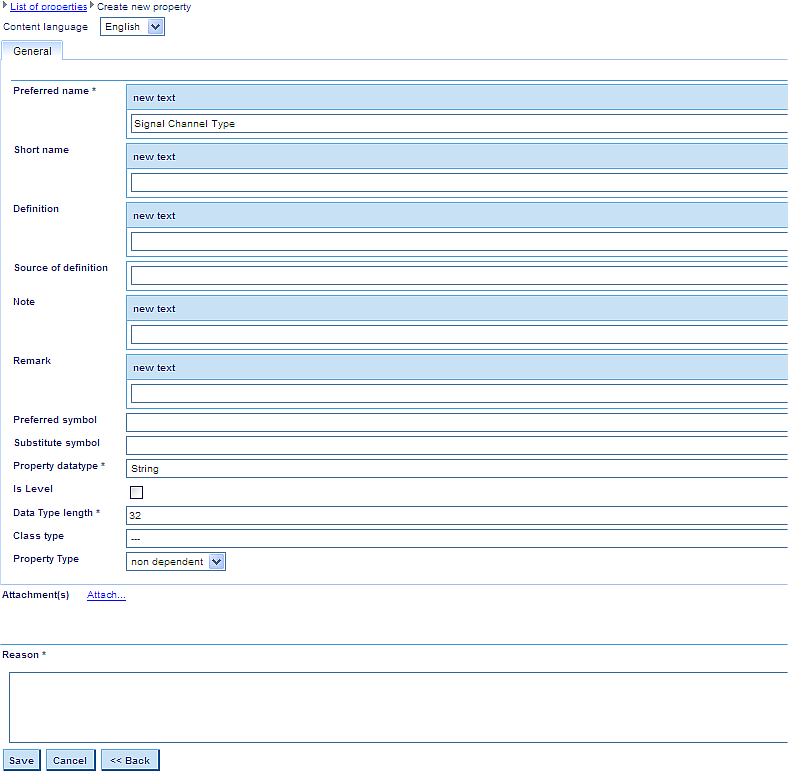This screenshot has height=776, width=788.
Task: Toggle the Is Level checkbox
Action: coord(136,492)
